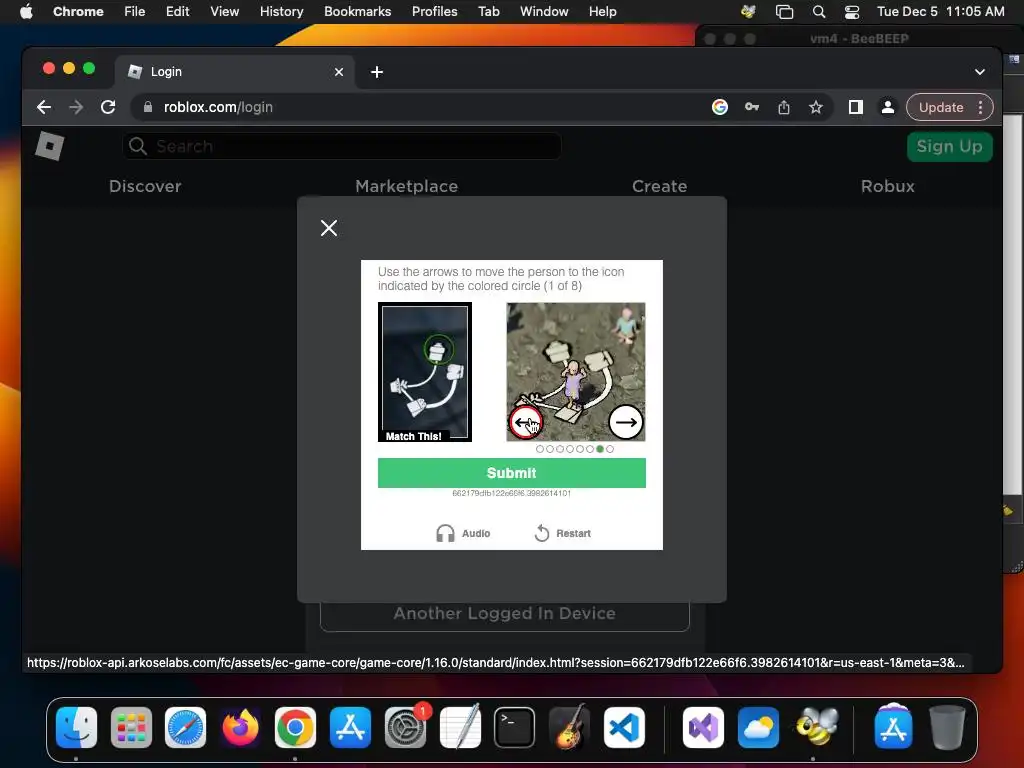1024x768 pixels.
Task: Click the BeeBEEP bee icon in the menu bar
Action: 748,12
